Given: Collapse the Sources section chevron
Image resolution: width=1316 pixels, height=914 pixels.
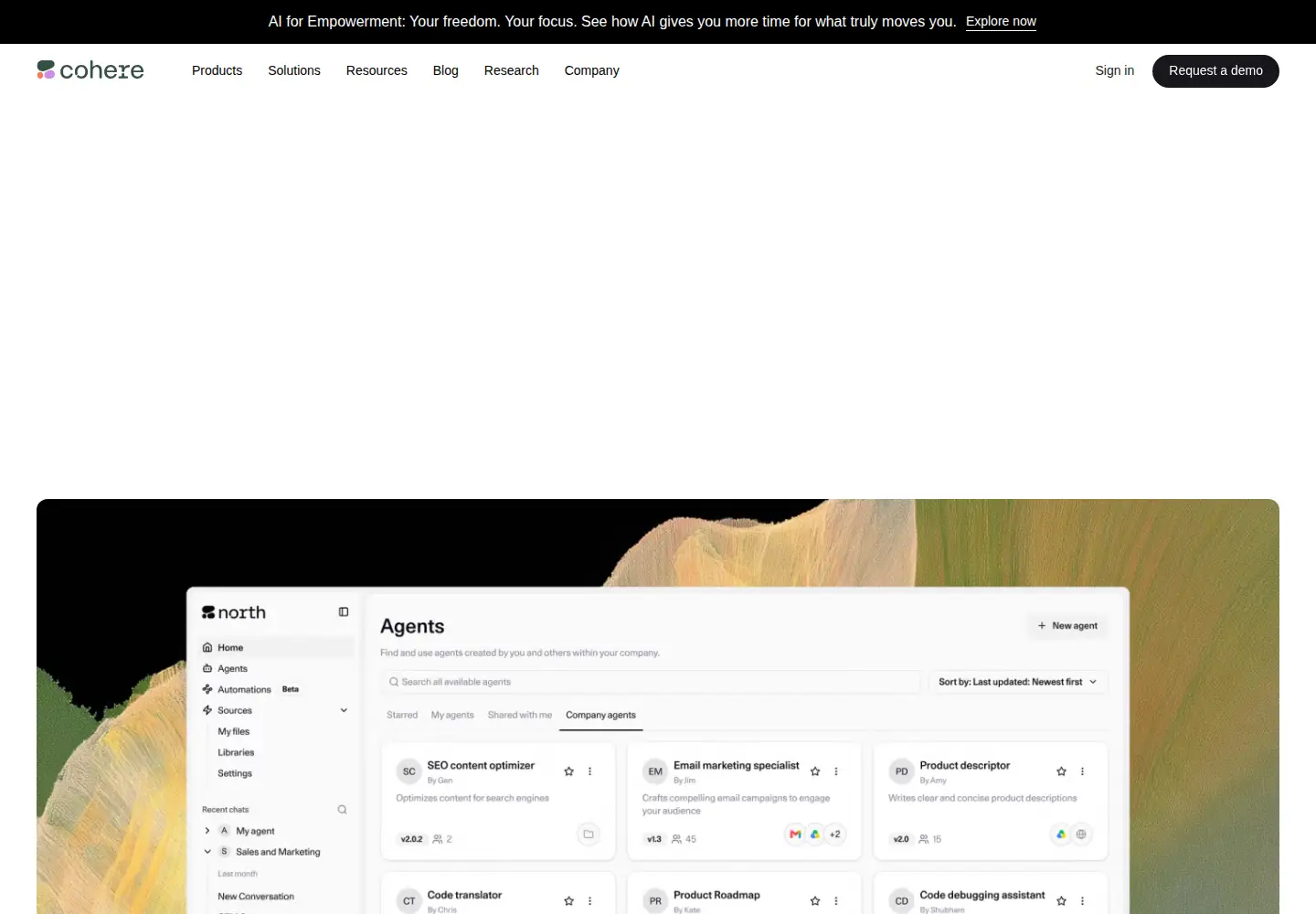Looking at the screenshot, I should (x=344, y=710).
